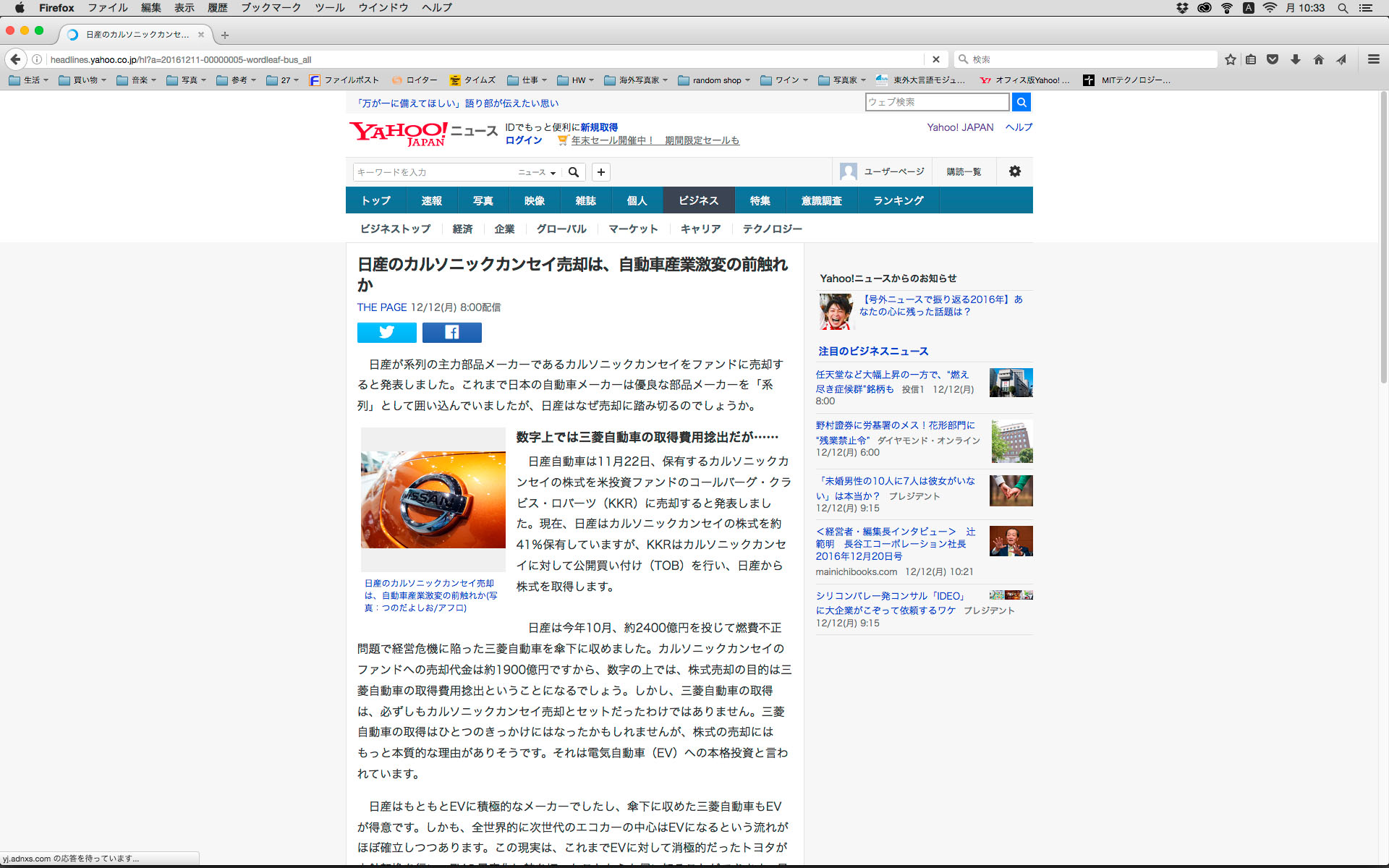The height and width of the screenshot is (868, 1389).
Task: Click the Nissan logo article thumbnail
Action: point(433,499)
